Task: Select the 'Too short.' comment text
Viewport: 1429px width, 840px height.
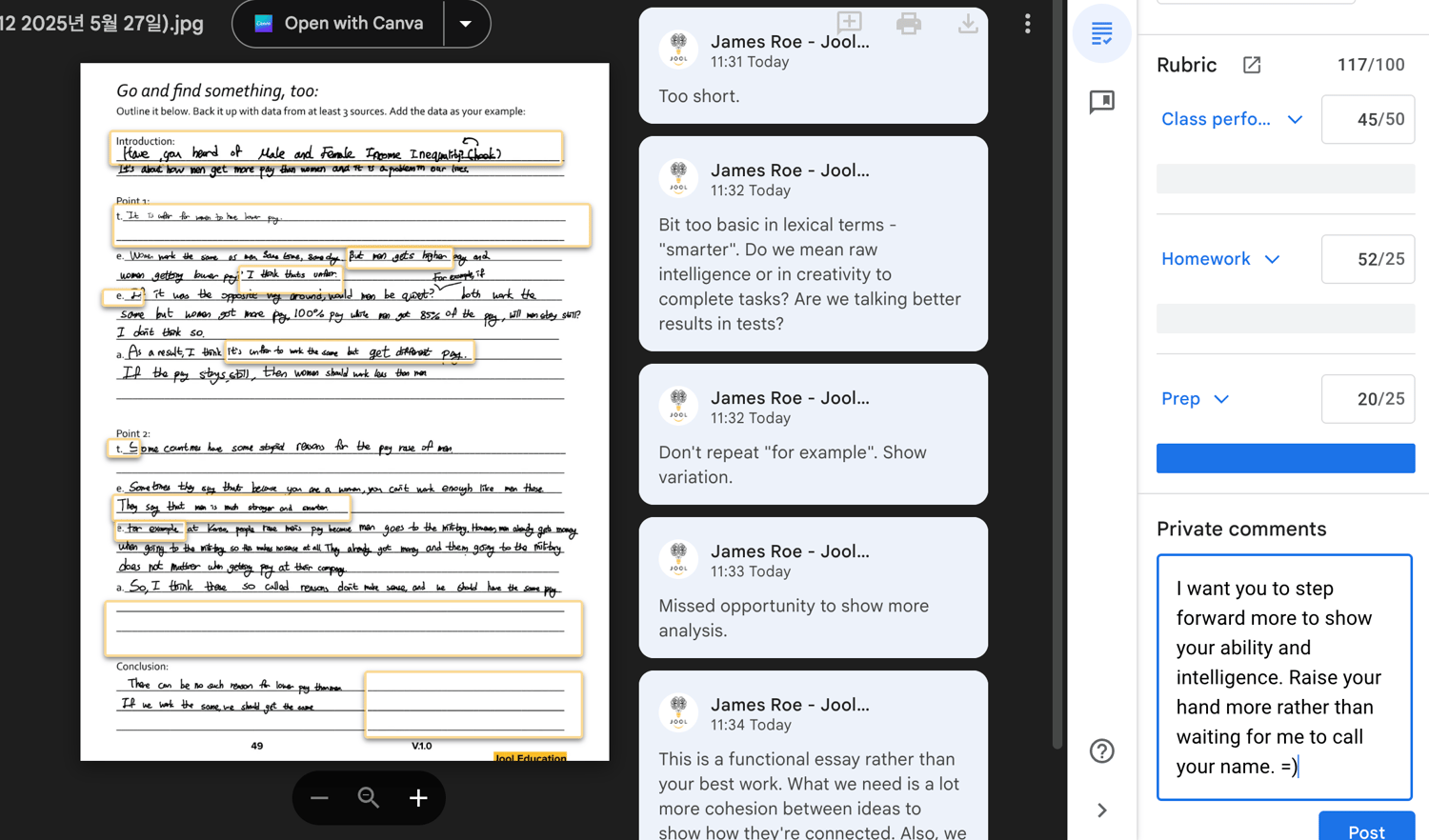Action: (x=699, y=96)
